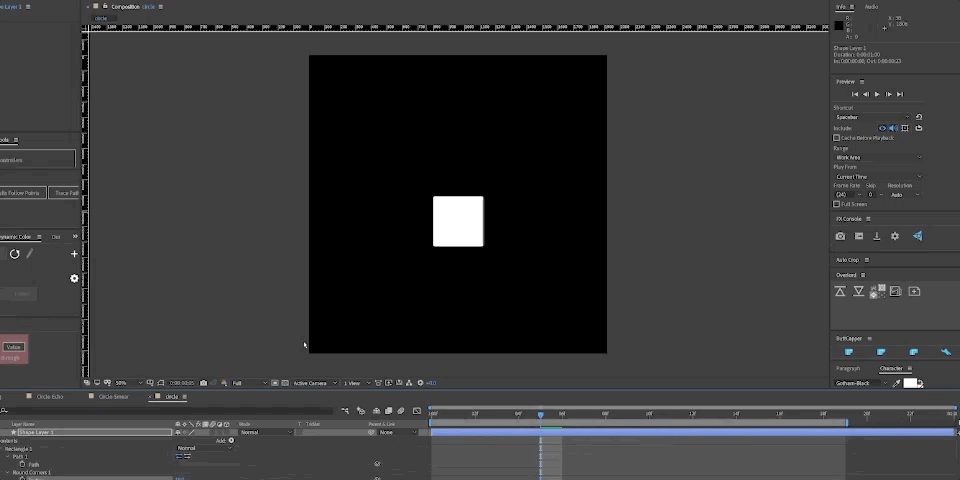Switch to the Paragraph tab
This screenshot has width=960, height=480.
coord(848,369)
